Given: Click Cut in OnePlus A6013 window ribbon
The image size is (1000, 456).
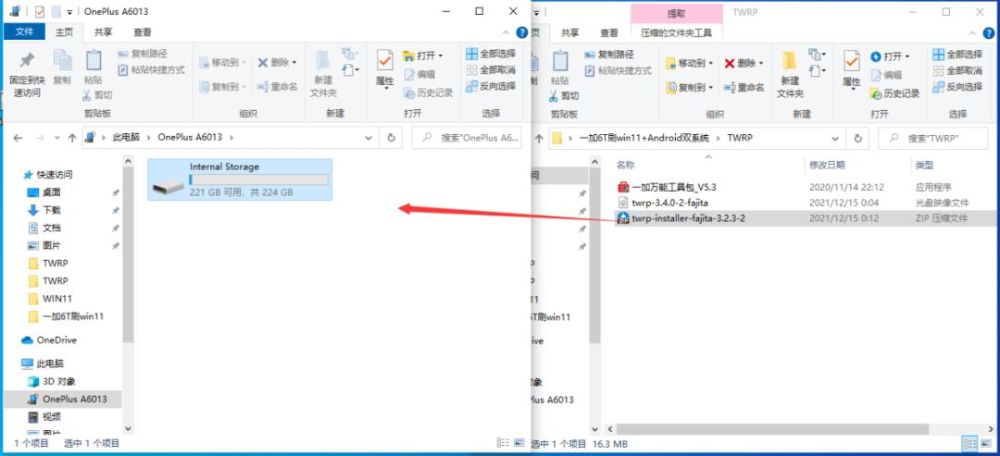Looking at the screenshot, I should [x=98, y=95].
